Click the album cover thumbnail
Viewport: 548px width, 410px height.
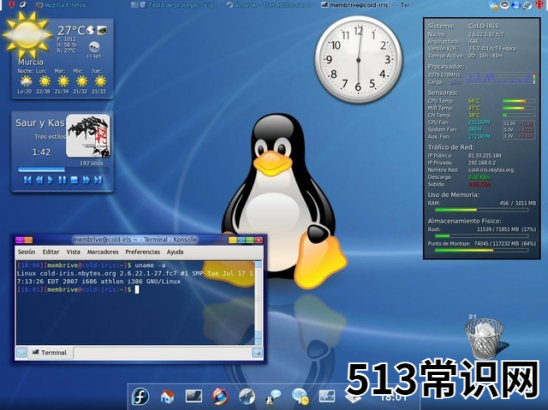pos(88,136)
